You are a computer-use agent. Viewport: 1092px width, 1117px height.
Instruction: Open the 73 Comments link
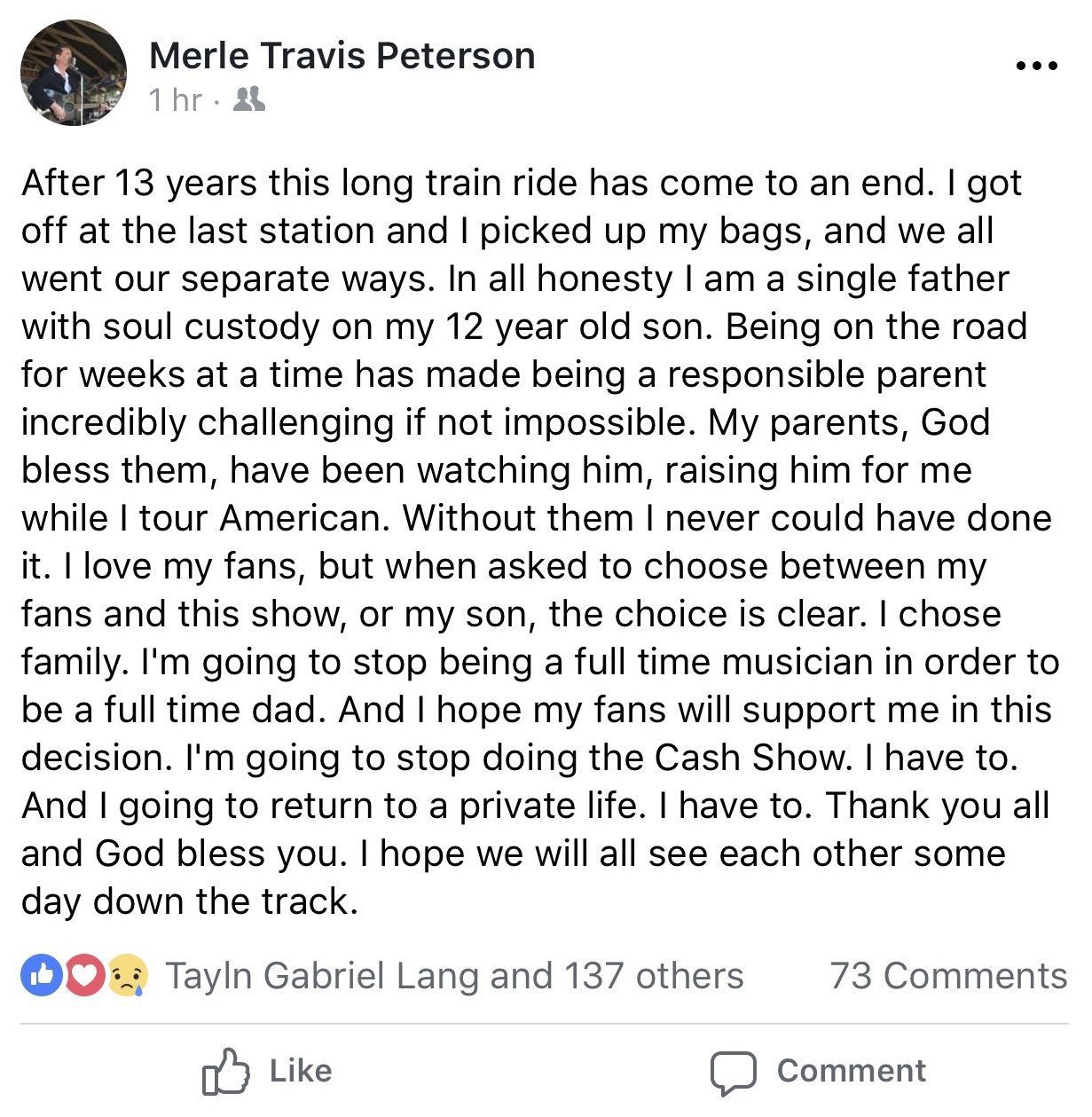pyautogui.click(x=948, y=976)
